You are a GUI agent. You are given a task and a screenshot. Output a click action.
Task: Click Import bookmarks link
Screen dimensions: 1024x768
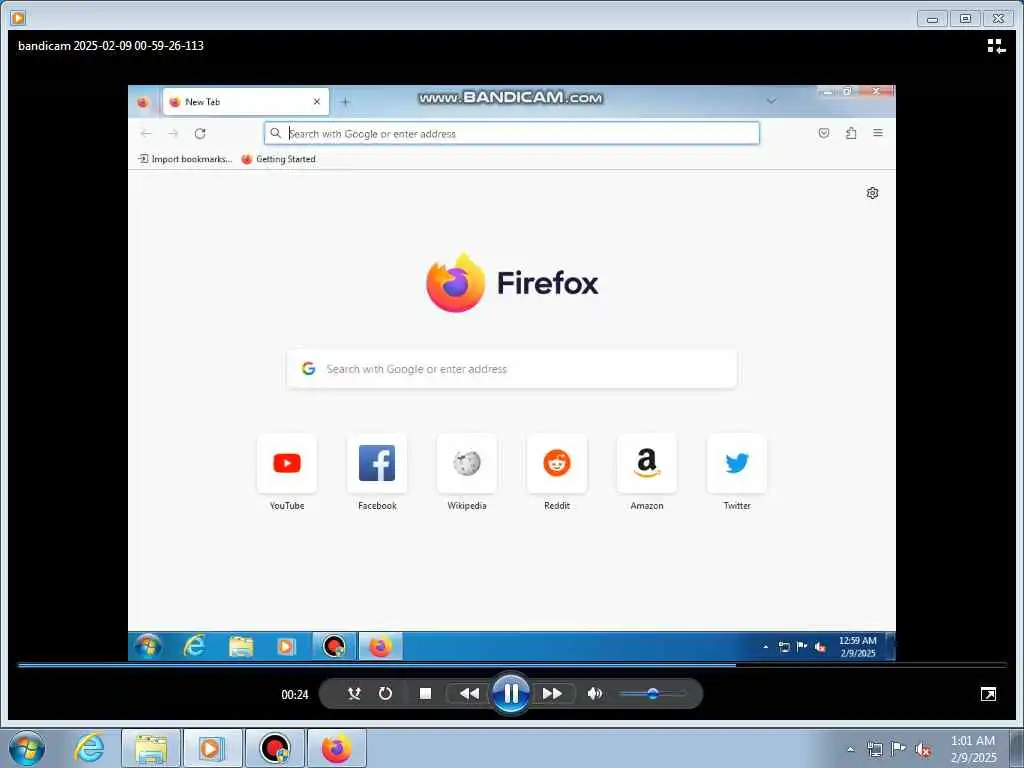click(x=185, y=159)
